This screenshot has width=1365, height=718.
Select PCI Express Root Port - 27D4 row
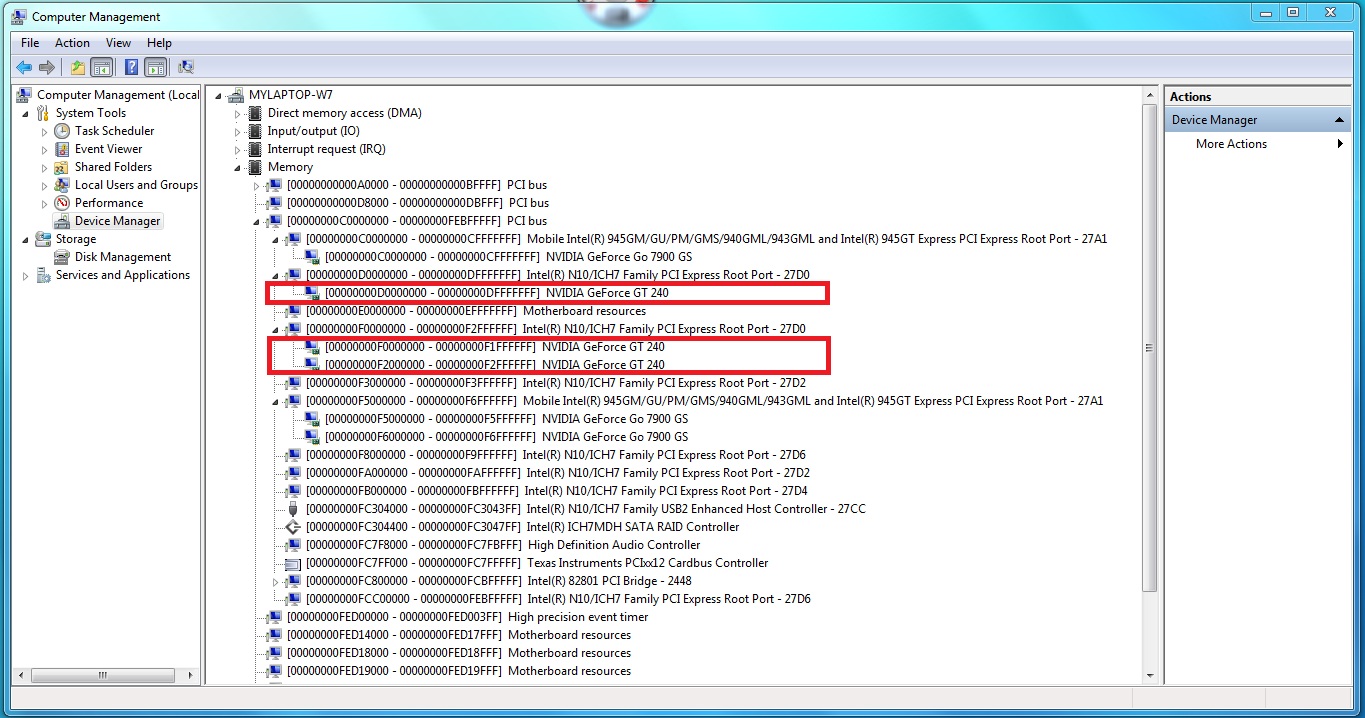[555, 491]
